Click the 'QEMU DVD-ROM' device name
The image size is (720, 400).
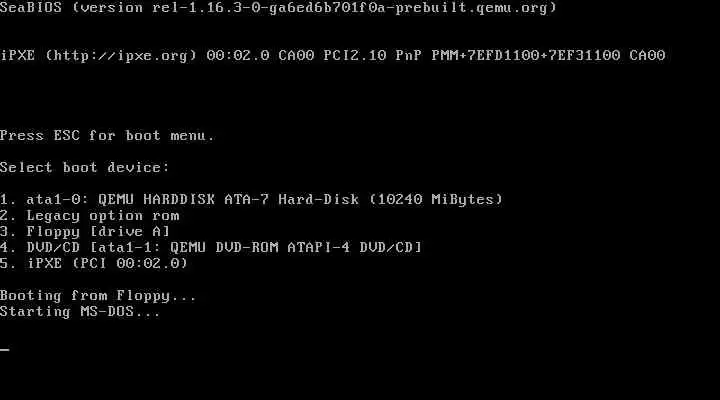pos(225,248)
